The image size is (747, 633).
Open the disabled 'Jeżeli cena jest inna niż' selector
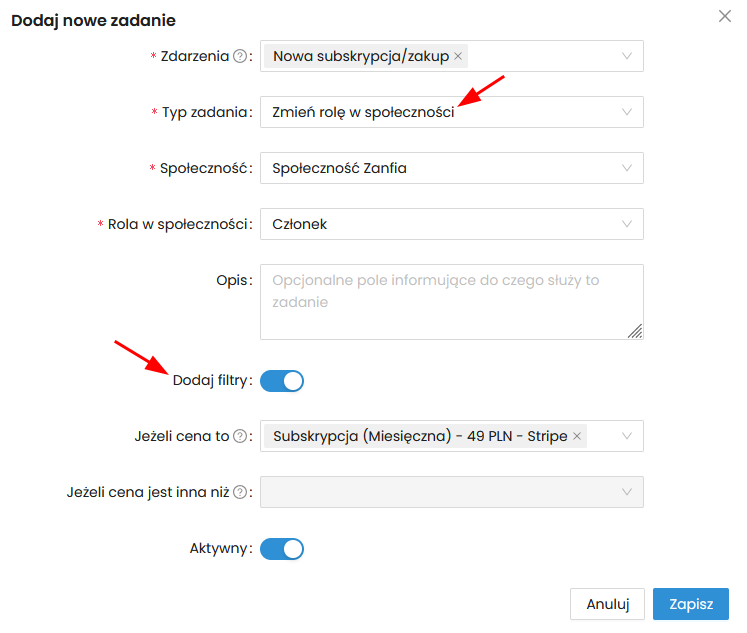tap(451, 492)
